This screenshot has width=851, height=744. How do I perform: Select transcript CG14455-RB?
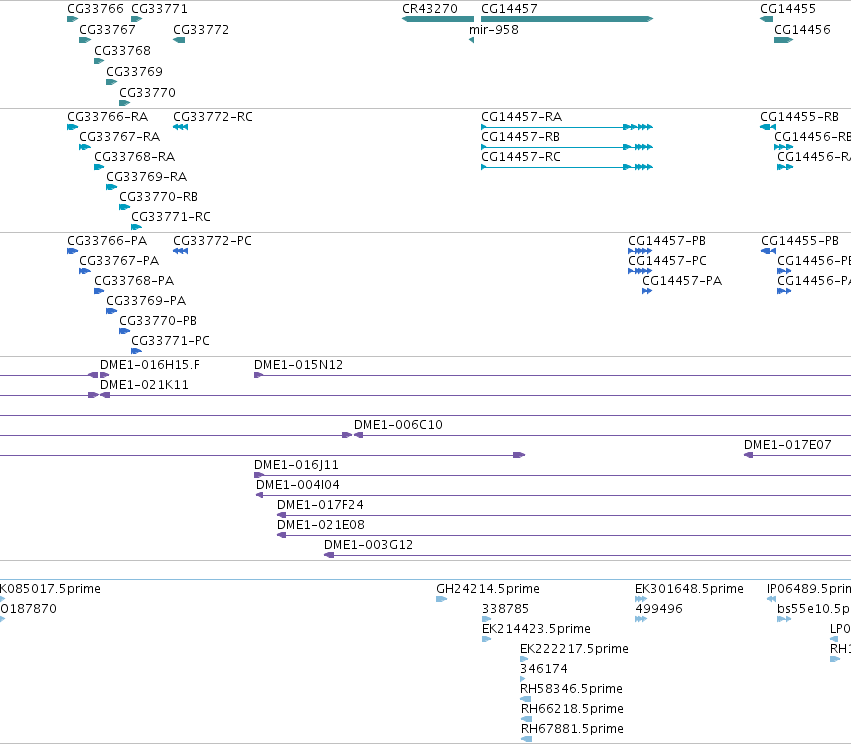tap(799, 117)
